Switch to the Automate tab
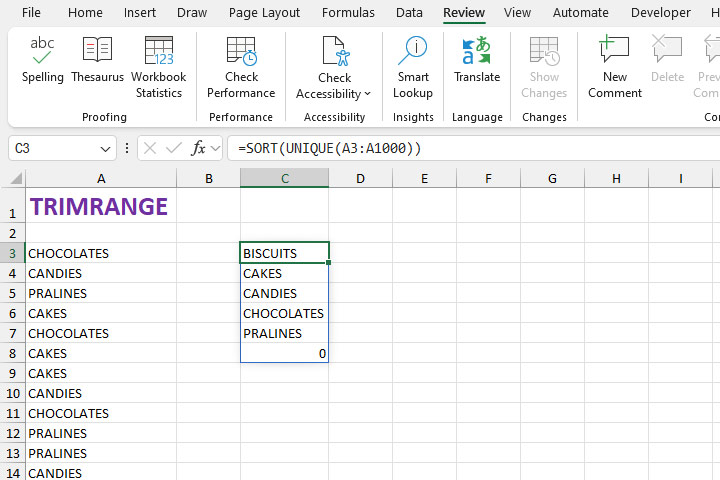Viewport: 720px width, 480px height. [580, 12]
